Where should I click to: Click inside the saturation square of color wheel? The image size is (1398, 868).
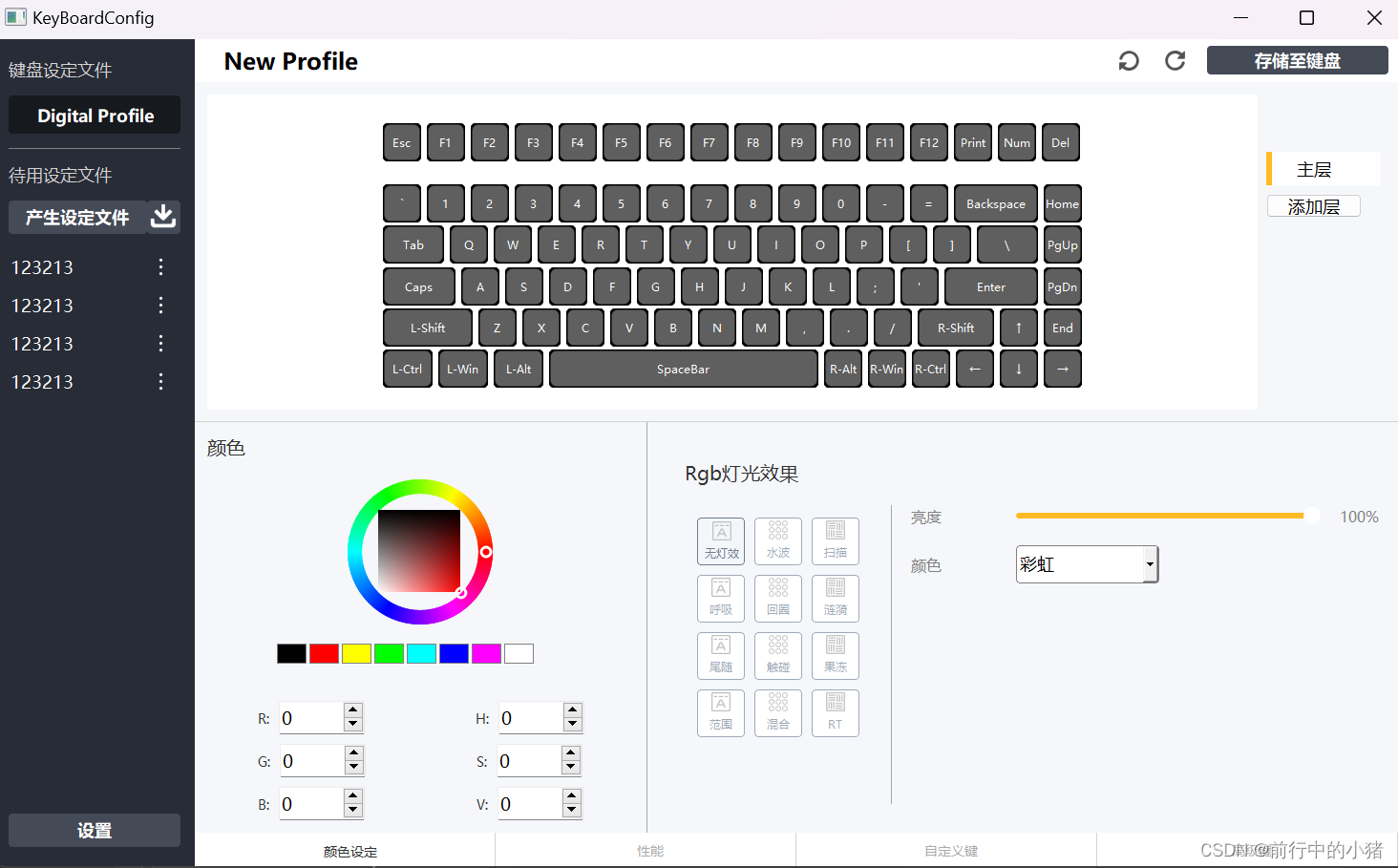(x=419, y=551)
